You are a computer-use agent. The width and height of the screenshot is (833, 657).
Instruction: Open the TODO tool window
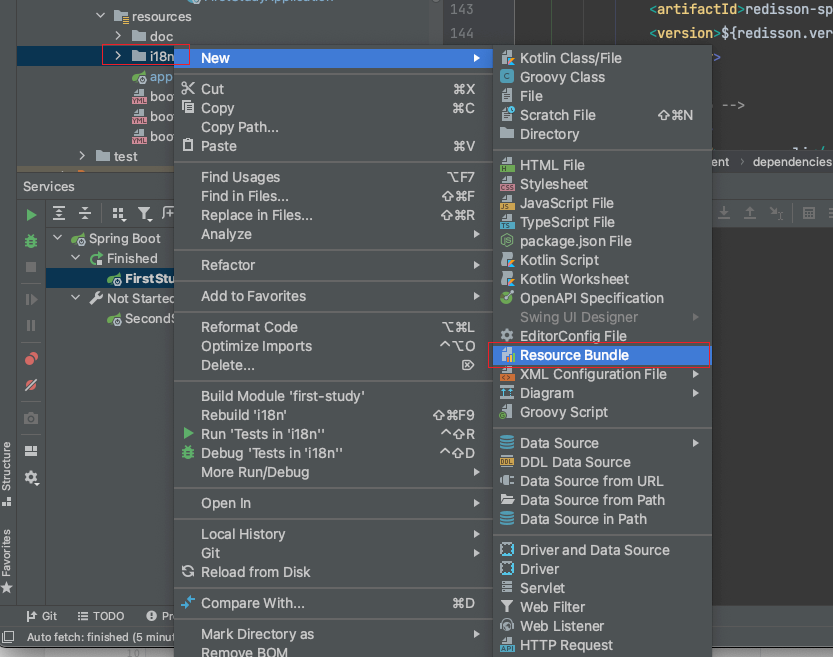pyautogui.click(x=103, y=616)
